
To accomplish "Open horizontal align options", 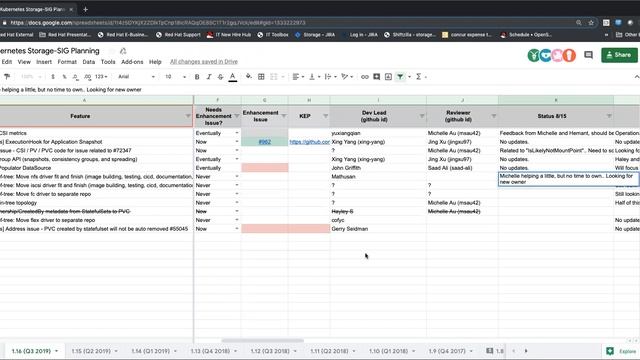I will [298, 77].
